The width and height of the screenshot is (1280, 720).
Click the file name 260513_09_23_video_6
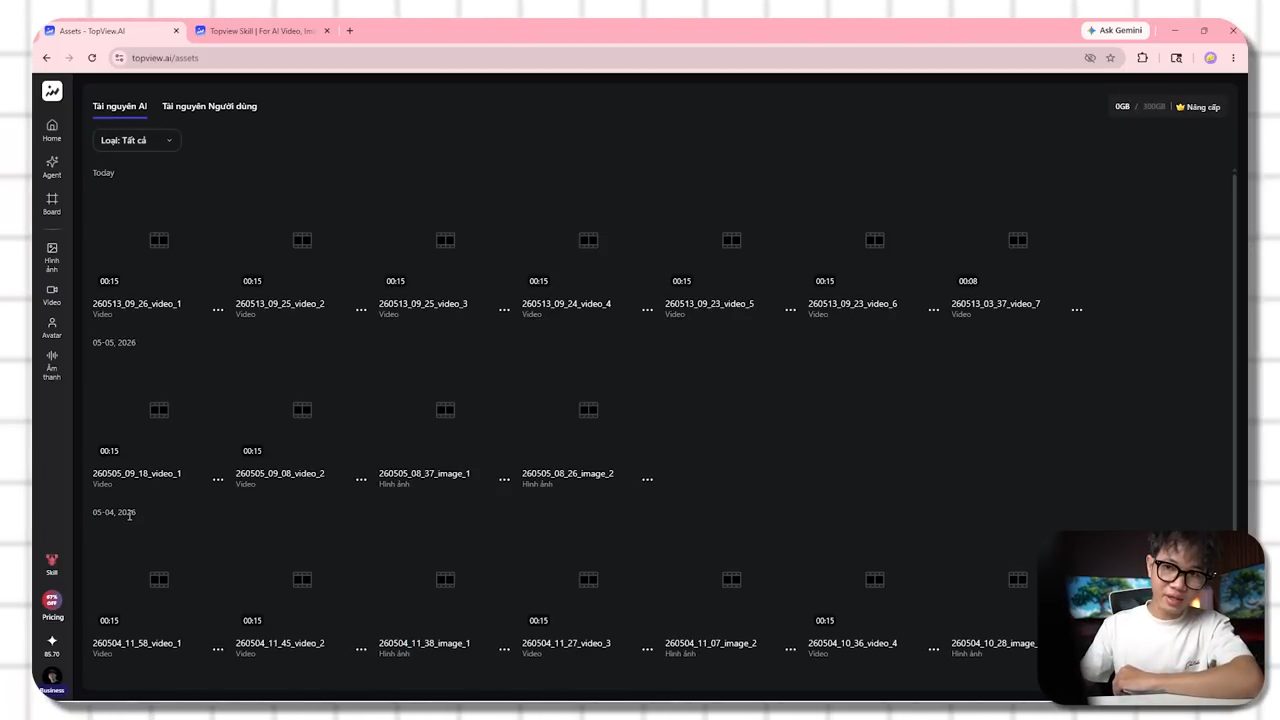tap(853, 304)
